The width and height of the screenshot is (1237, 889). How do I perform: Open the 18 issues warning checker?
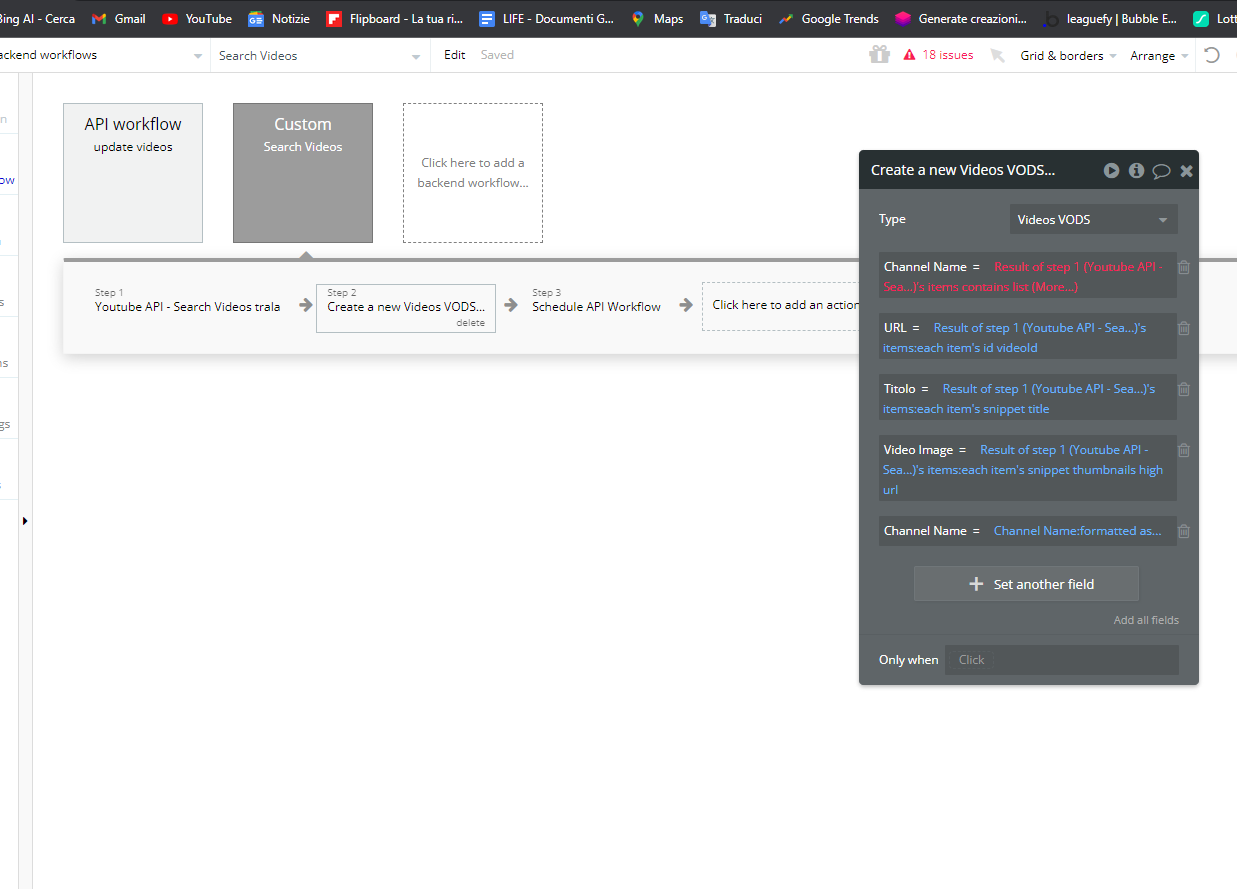point(938,55)
